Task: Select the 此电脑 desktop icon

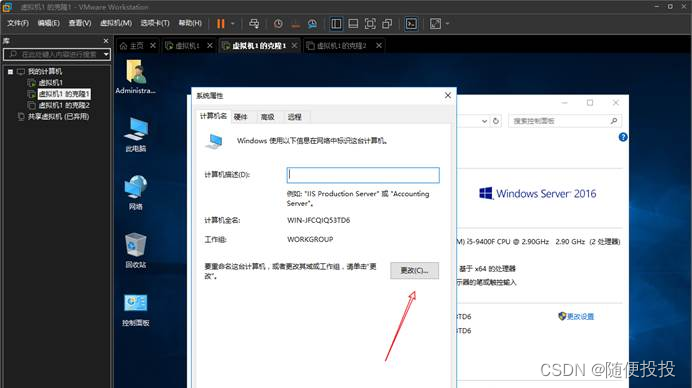Action: click(x=135, y=135)
